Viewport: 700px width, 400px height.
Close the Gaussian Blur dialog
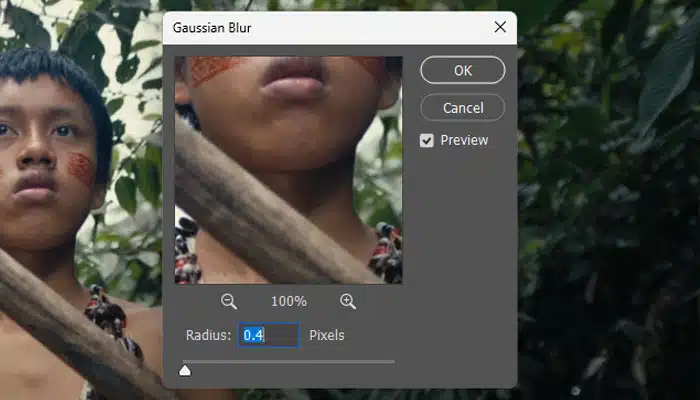click(500, 27)
